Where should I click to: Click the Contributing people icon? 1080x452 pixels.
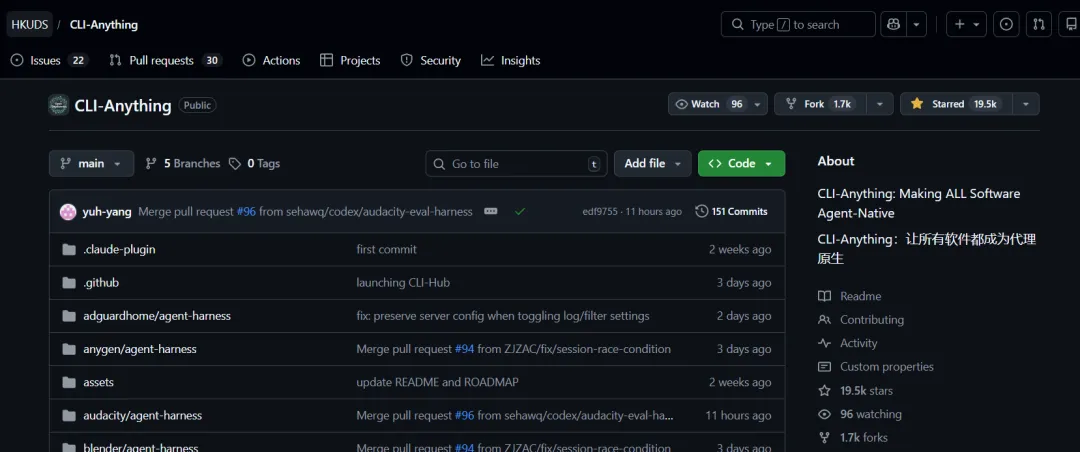pyautogui.click(x=824, y=320)
